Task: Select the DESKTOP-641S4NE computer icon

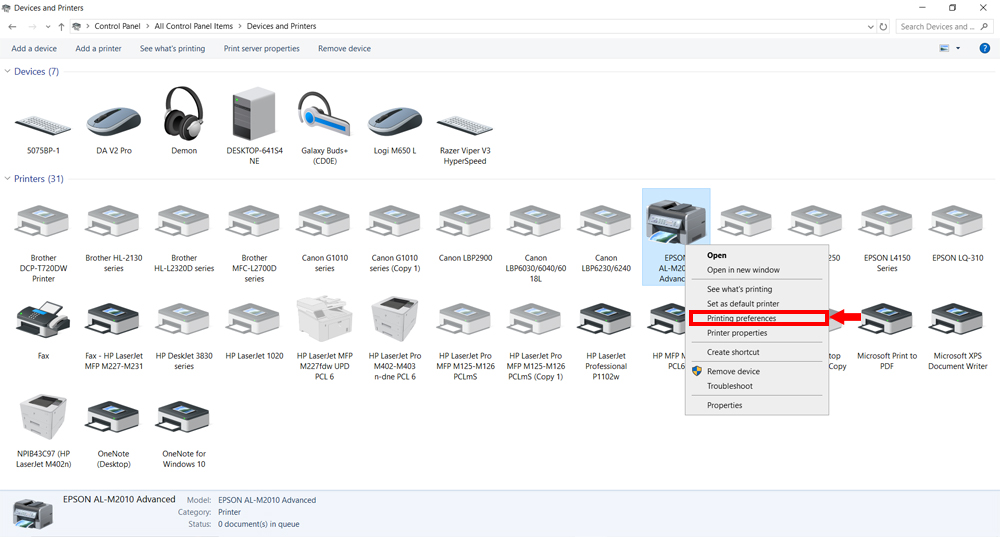Action: (254, 117)
